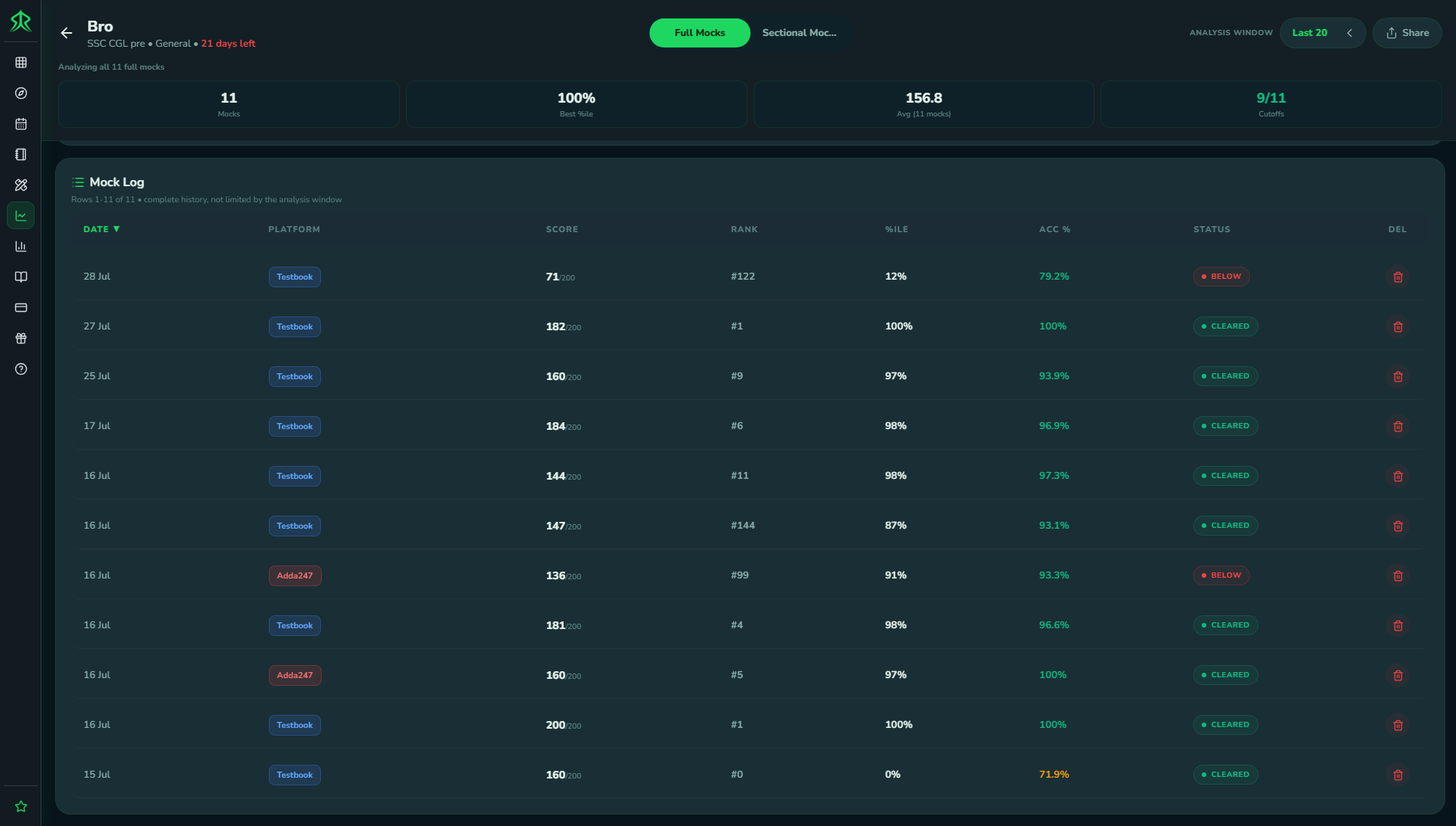Screen dimensions: 1456x826
Task: Switch to Sectional Mocks tab
Action: click(799, 33)
